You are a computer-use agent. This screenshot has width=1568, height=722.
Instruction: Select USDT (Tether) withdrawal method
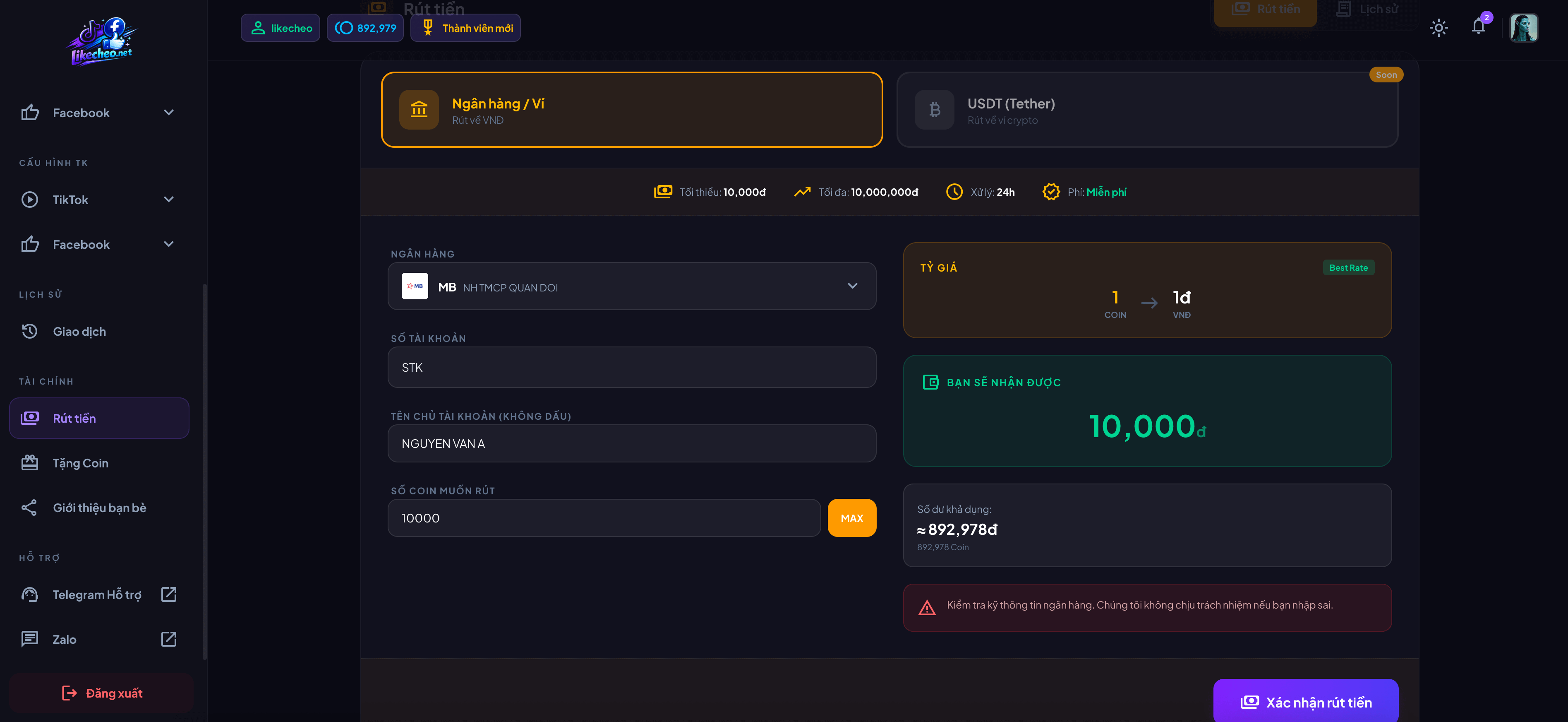1147,110
